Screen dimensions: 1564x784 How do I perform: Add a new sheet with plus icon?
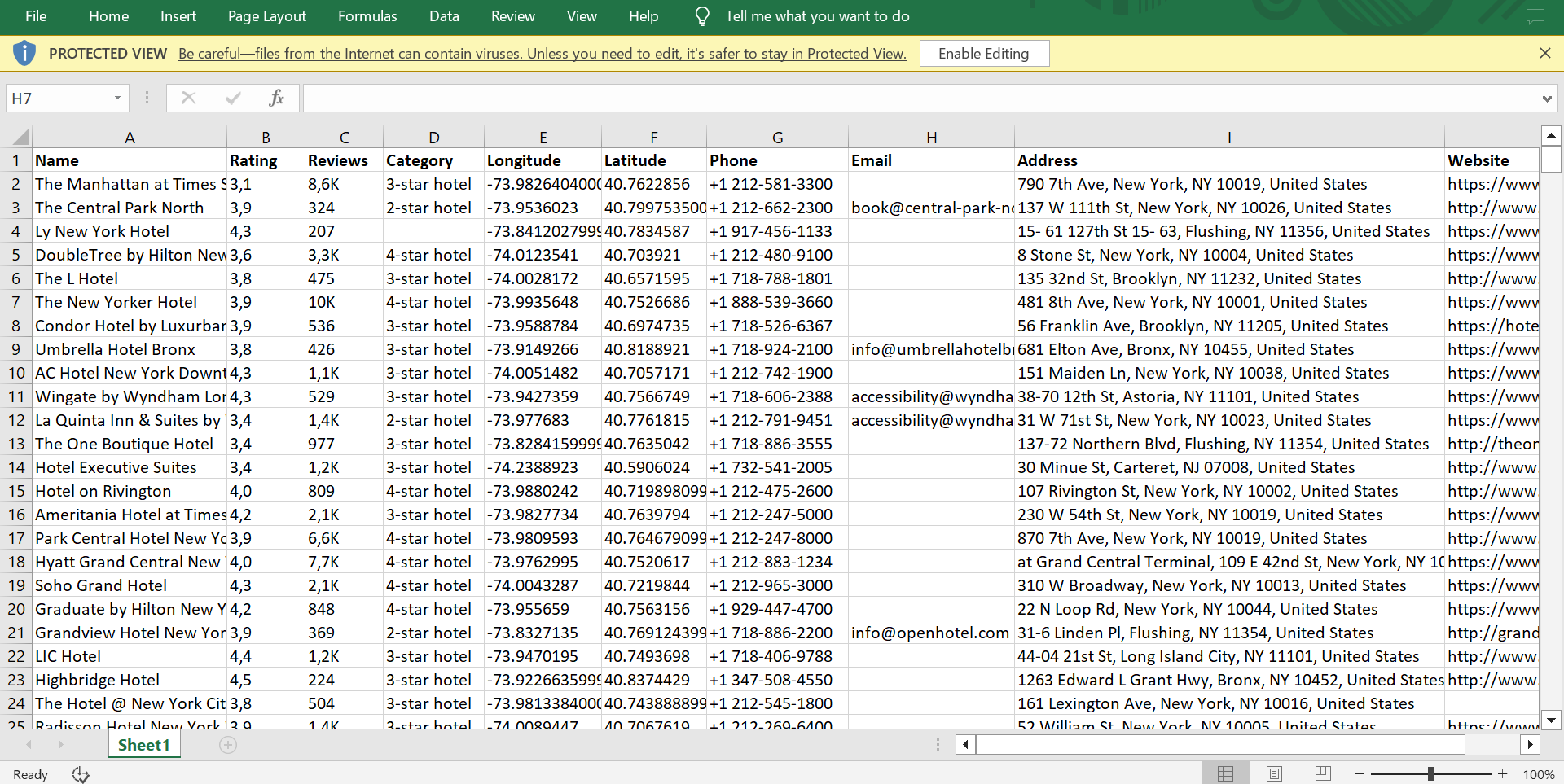pos(228,745)
